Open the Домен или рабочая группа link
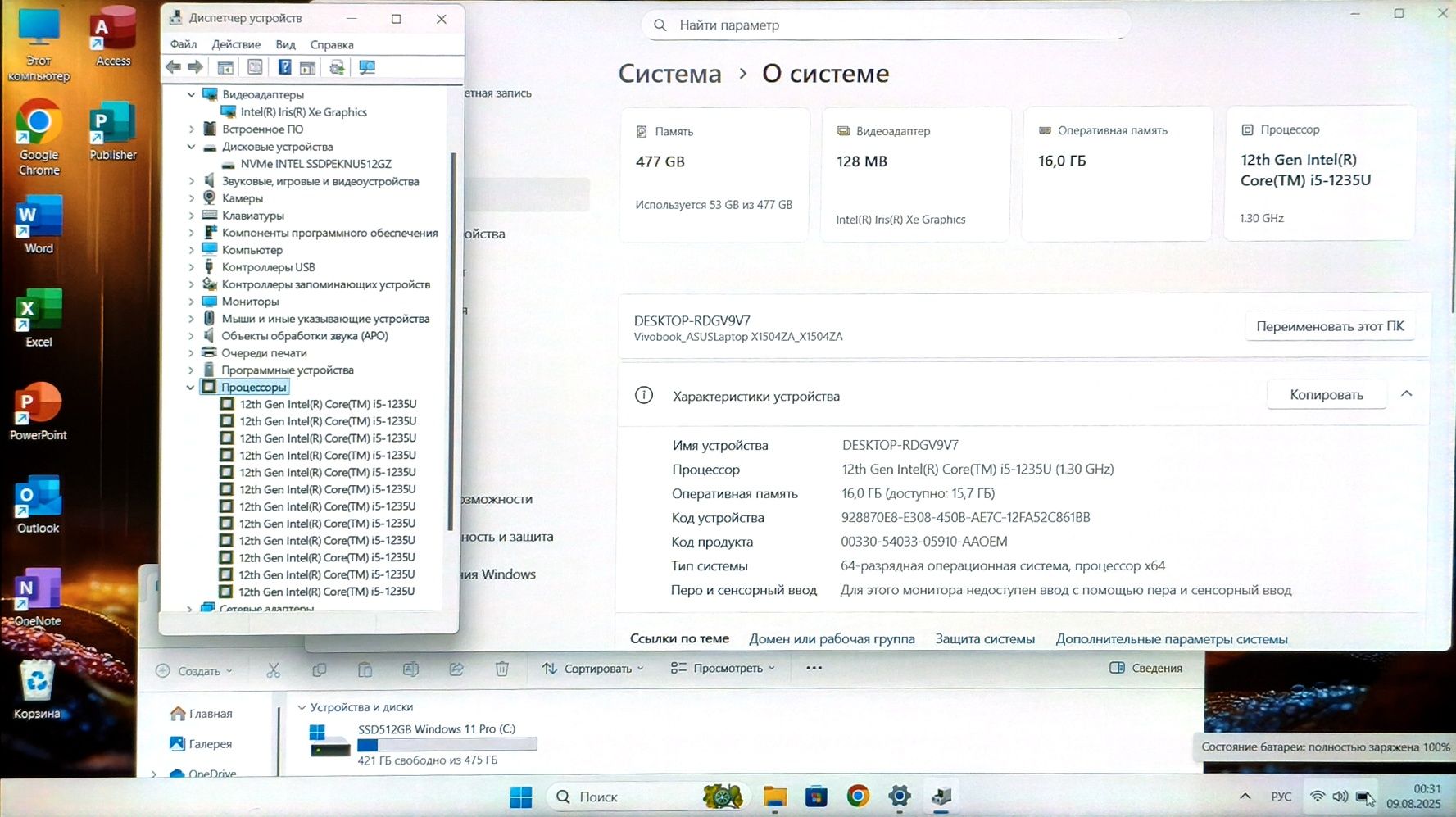Viewport: 1456px width, 817px height. point(832,639)
